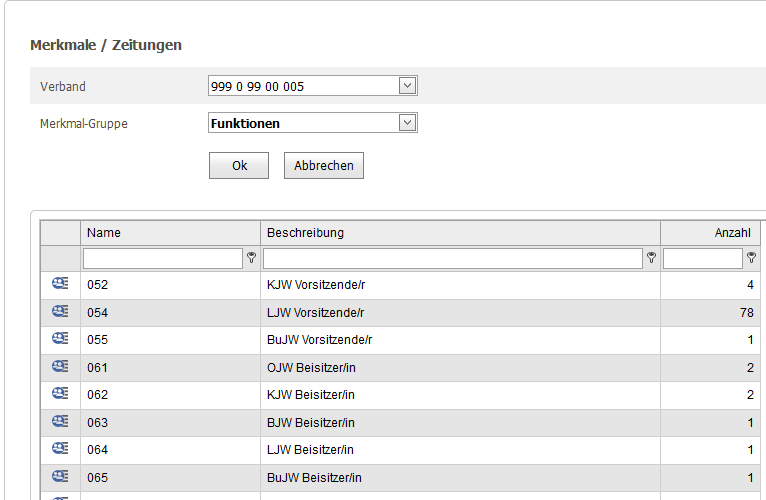Image resolution: width=766 pixels, height=500 pixels.
Task: Sort by the Name column header
Action: pos(104,233)
